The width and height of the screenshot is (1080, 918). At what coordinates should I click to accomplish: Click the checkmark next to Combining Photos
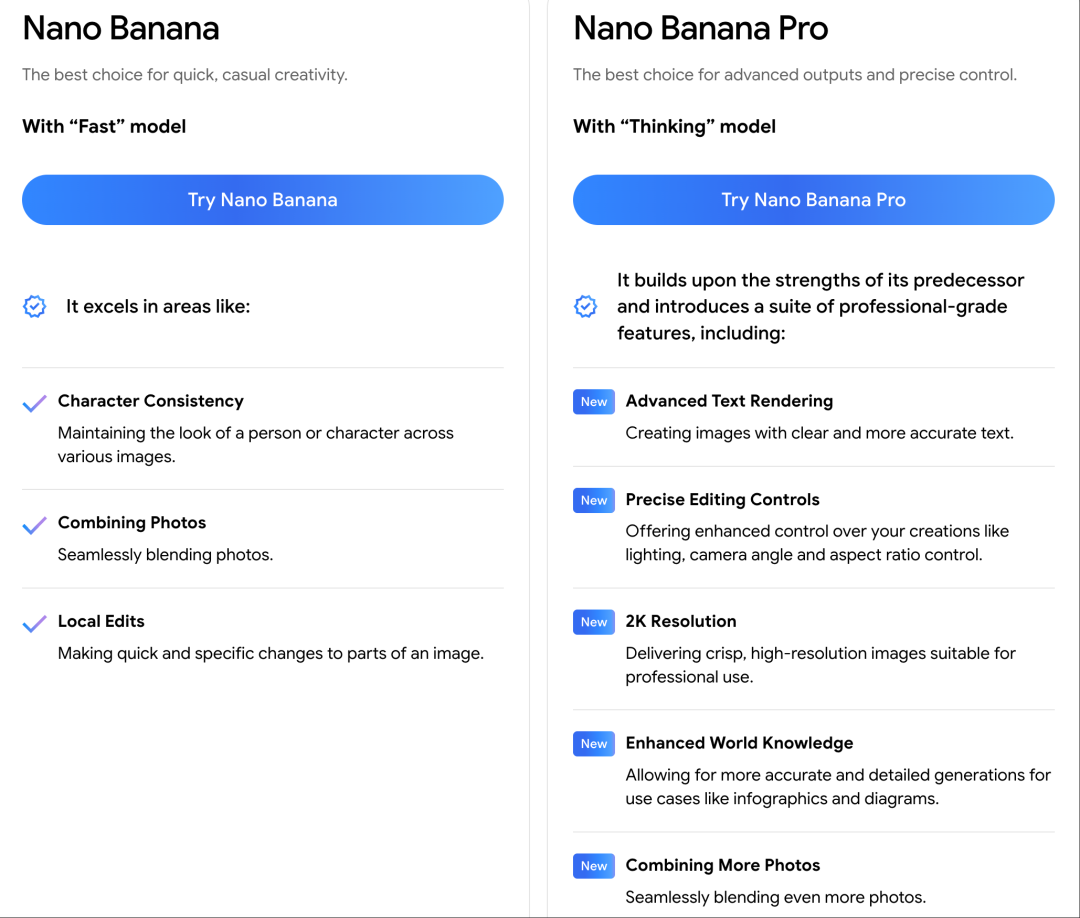click(35, 525)
